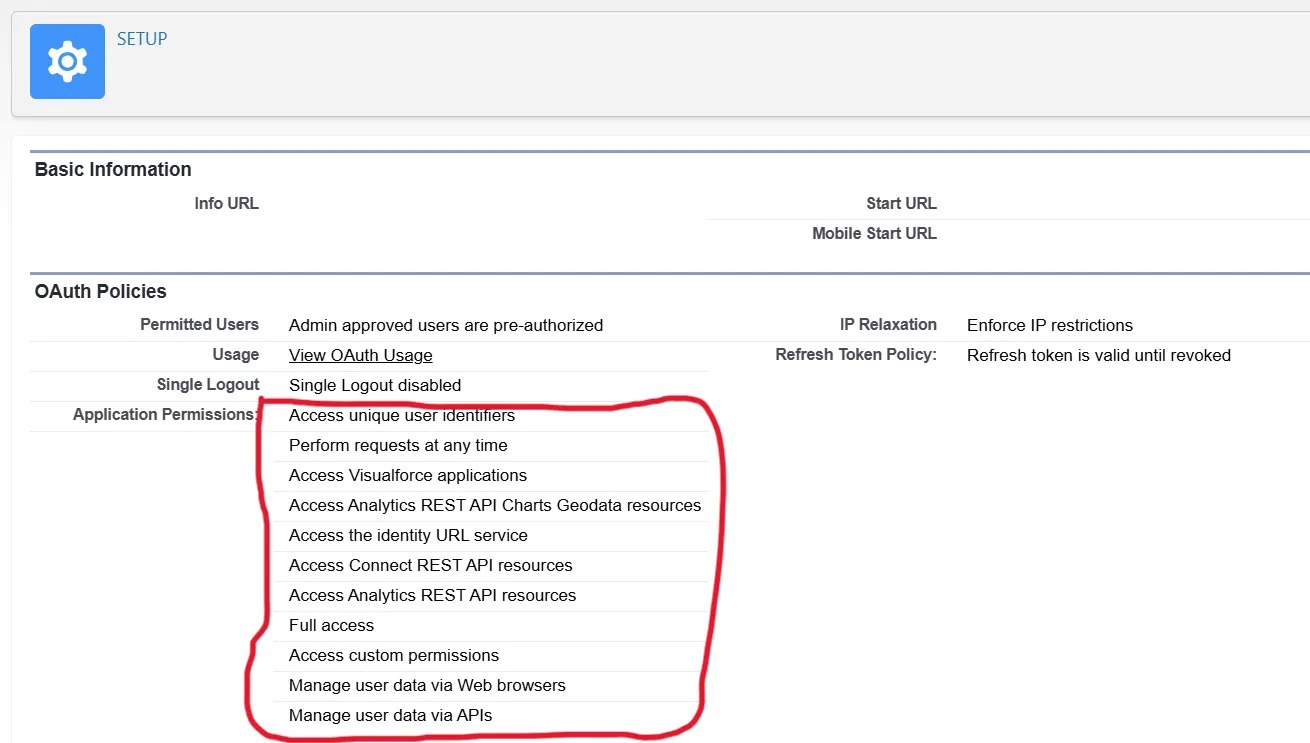Click the Start URL field label

(x=901, y=203)
